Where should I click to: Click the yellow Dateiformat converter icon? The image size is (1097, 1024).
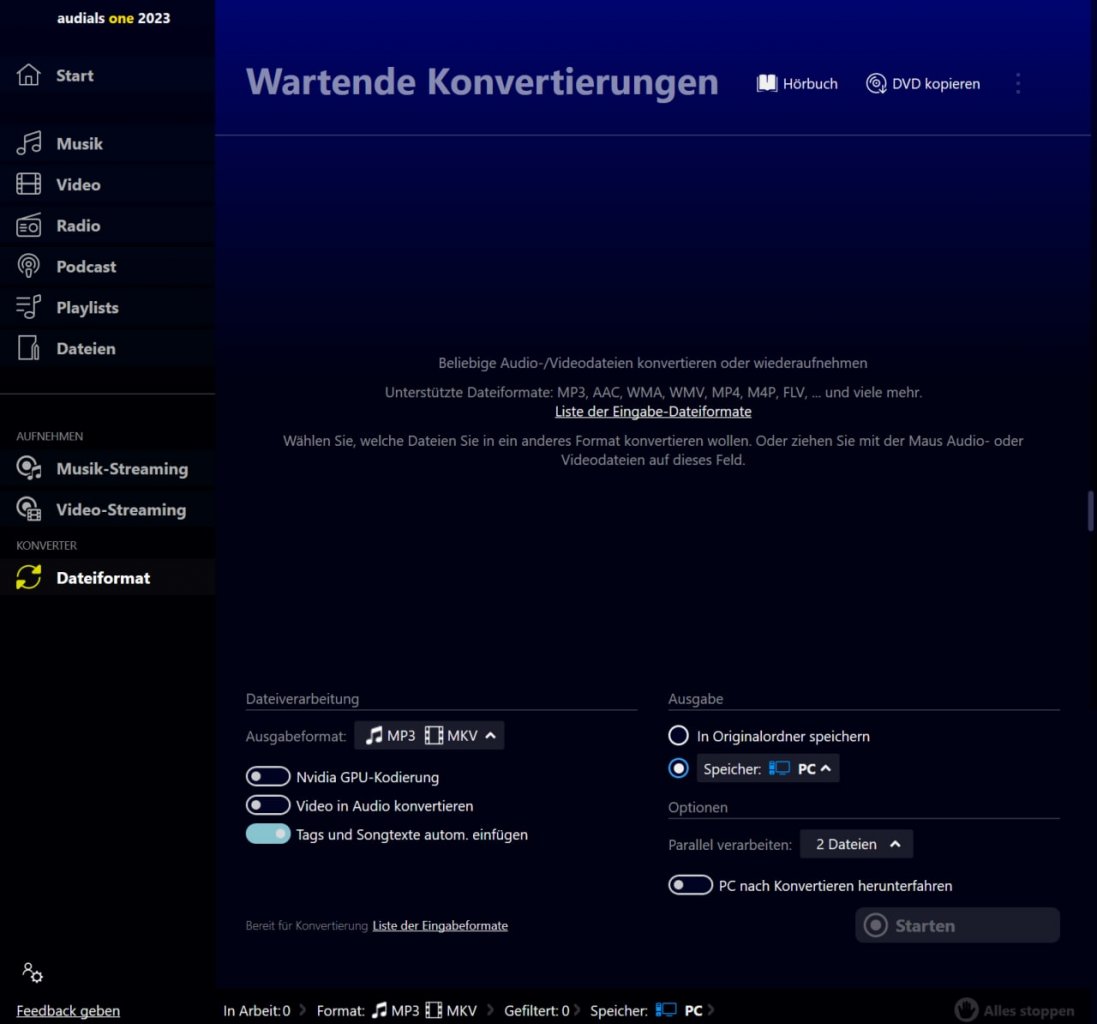click(29, 577)
